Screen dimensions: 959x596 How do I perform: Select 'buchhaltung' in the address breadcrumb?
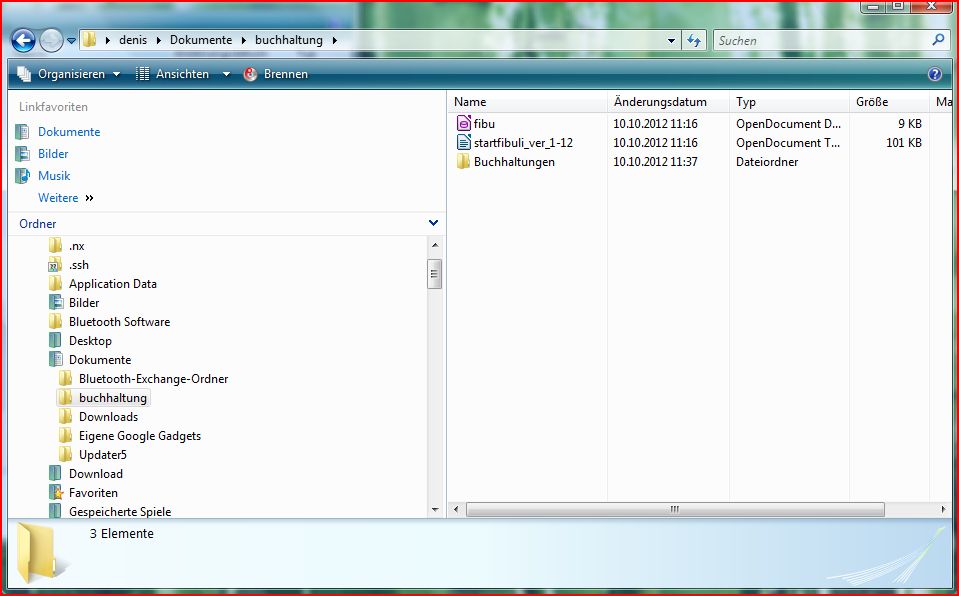[289, 40]
